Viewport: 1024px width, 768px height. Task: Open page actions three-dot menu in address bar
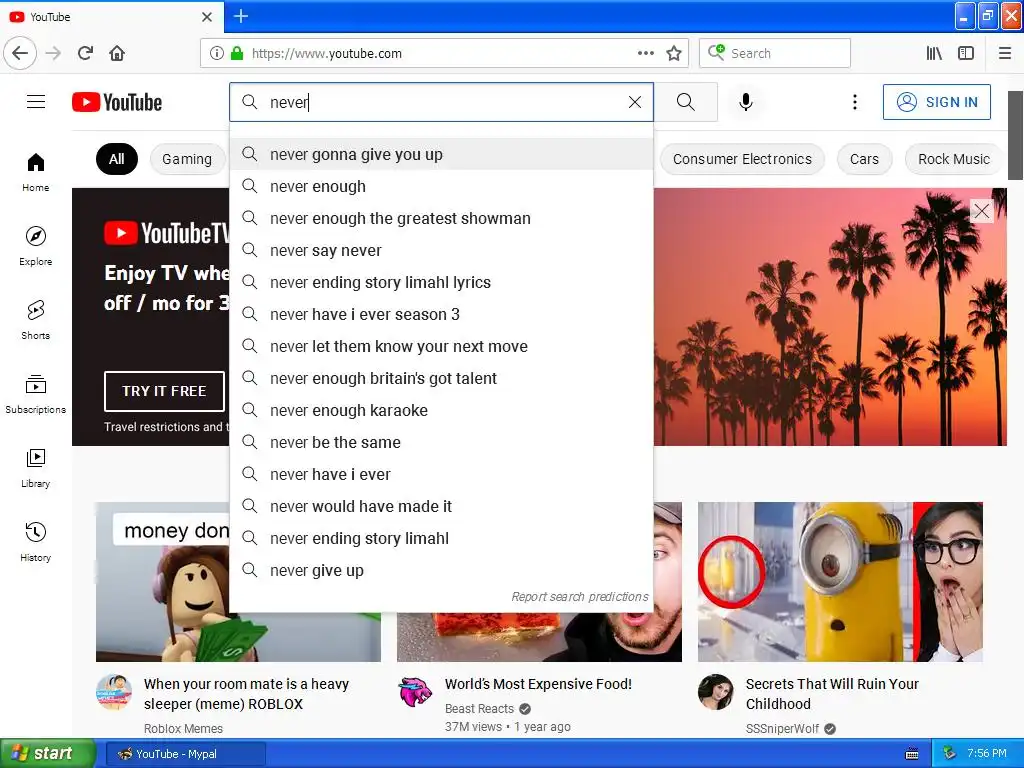click(646, 53)
